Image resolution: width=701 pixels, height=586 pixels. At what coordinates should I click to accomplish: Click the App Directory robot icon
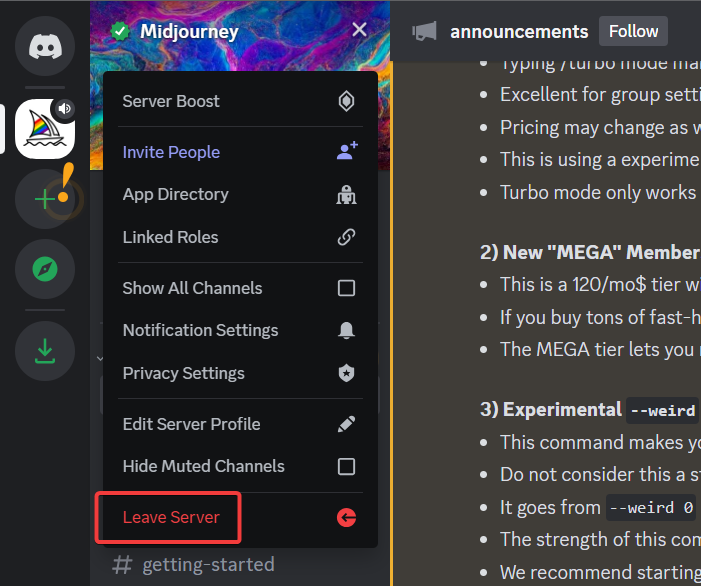346,195
